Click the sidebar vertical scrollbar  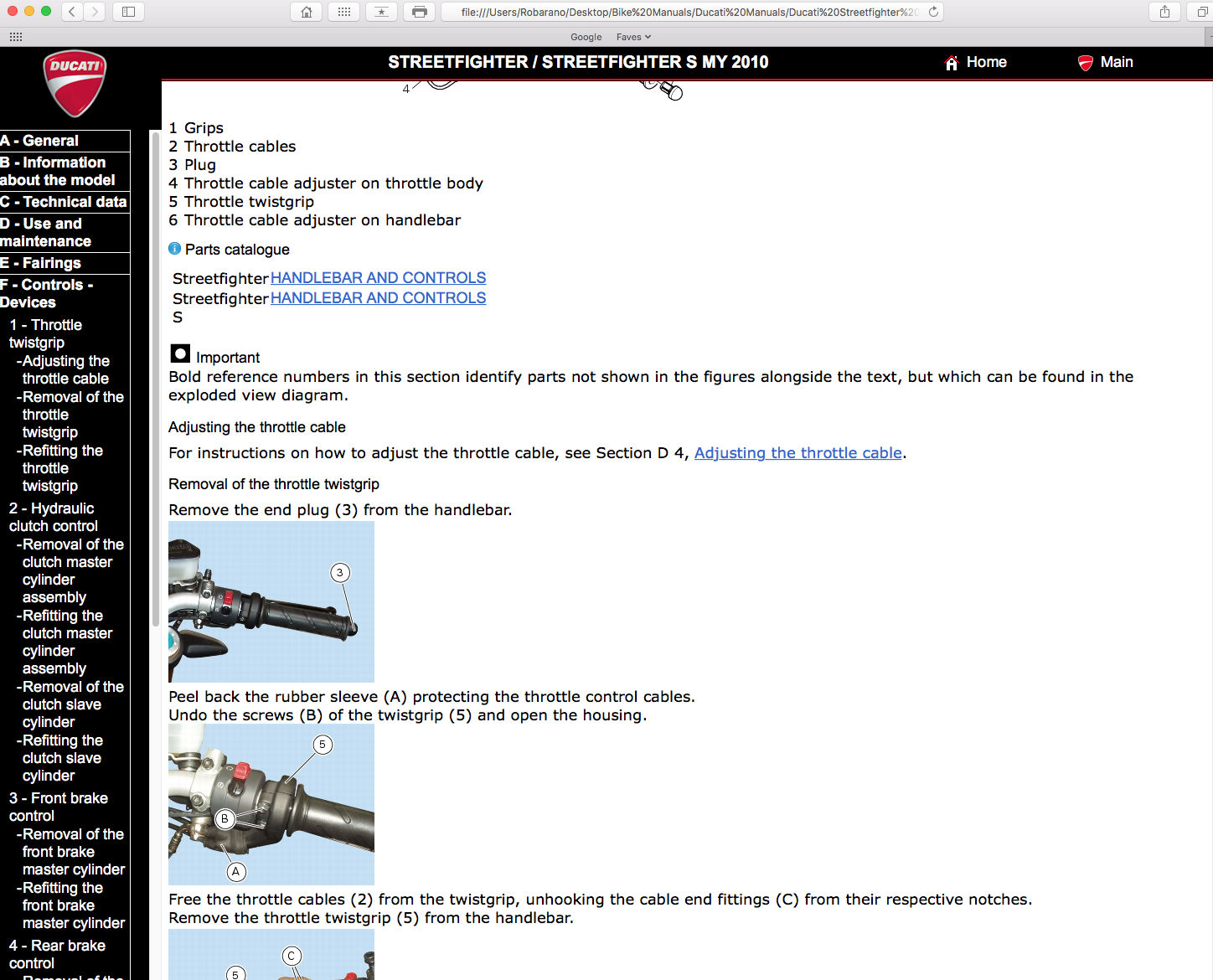pyautogui.click(x=155, y=379)
